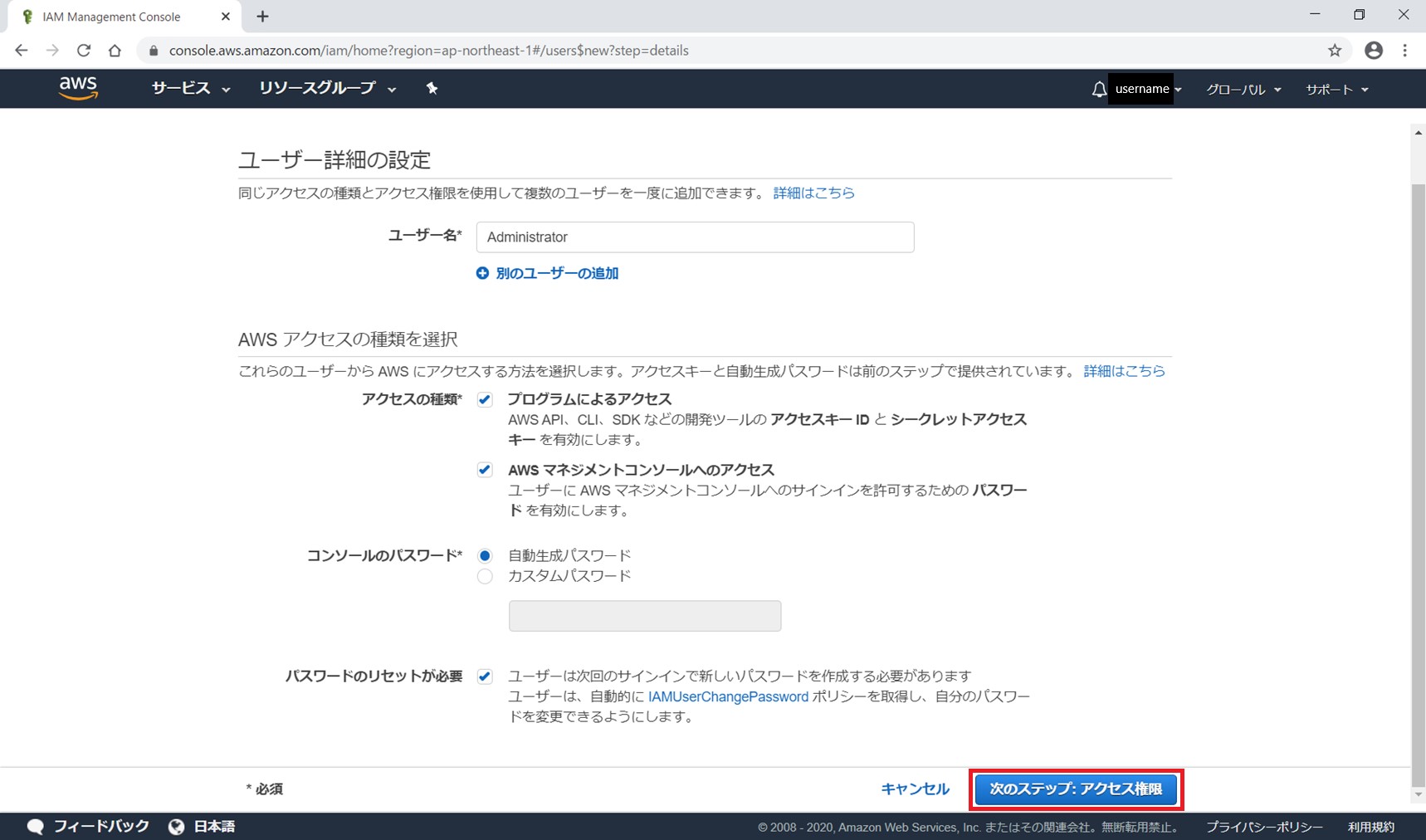Reload the page with refresh icon

(x=84, y=51)
